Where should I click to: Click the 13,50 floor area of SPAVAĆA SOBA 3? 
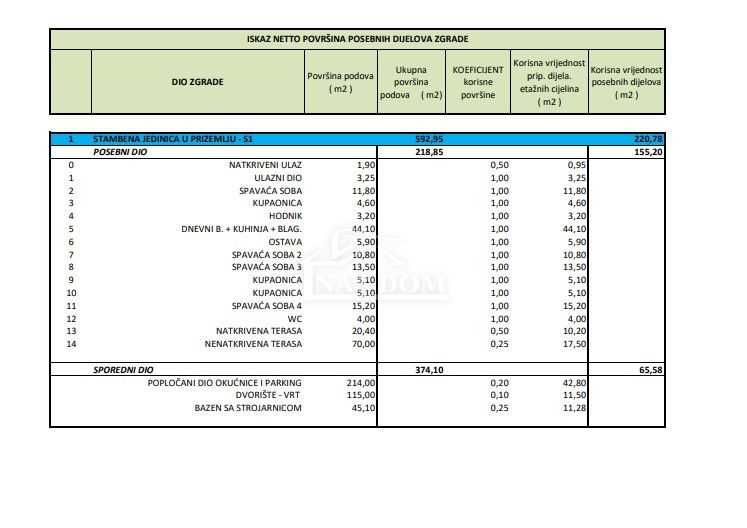click(x=363, y=267)
